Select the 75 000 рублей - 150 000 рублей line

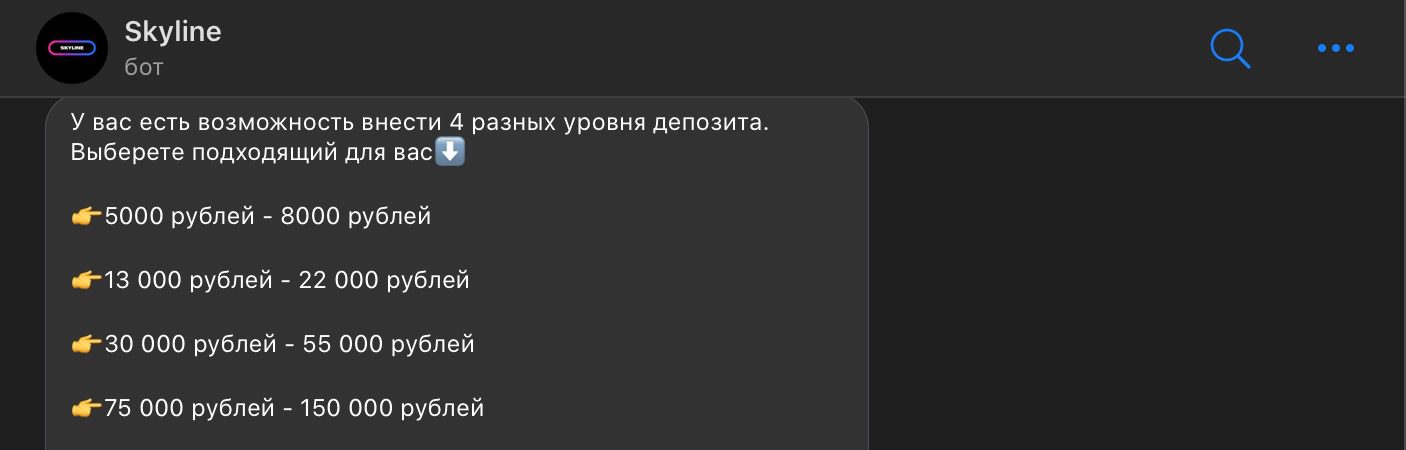click(x=278, y=408)
